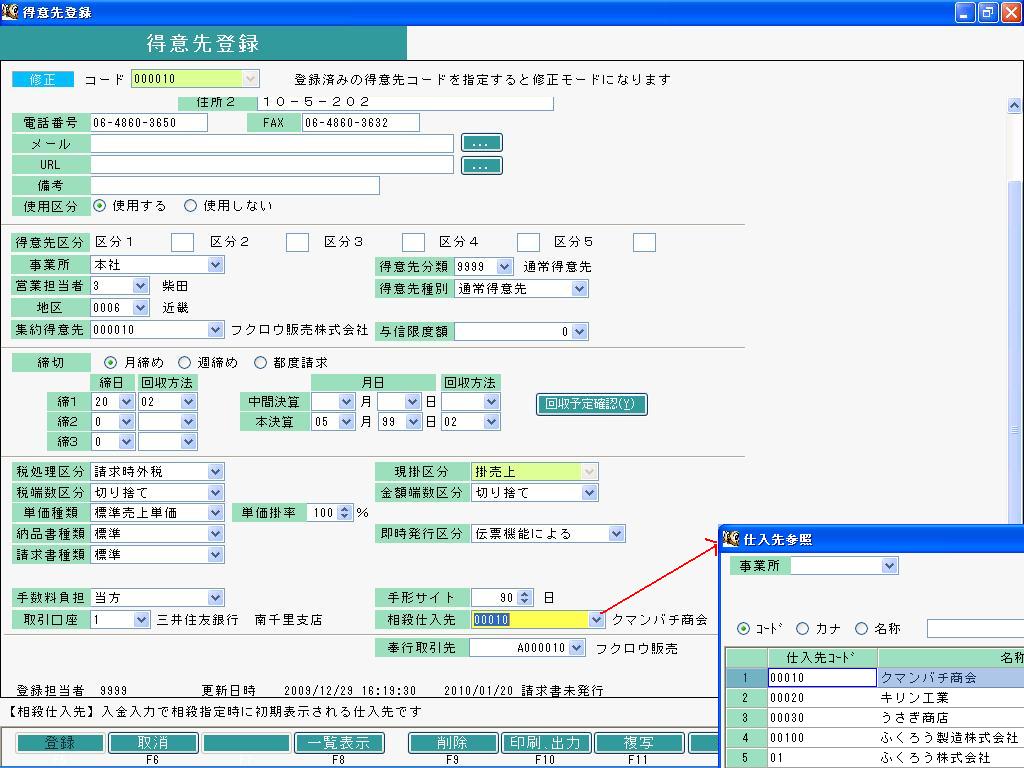Image resolution: width=1024 pixels, height=768 pixels.
Task: Select カナ search radio in 仕入先参照
Action: coord(802,628)
